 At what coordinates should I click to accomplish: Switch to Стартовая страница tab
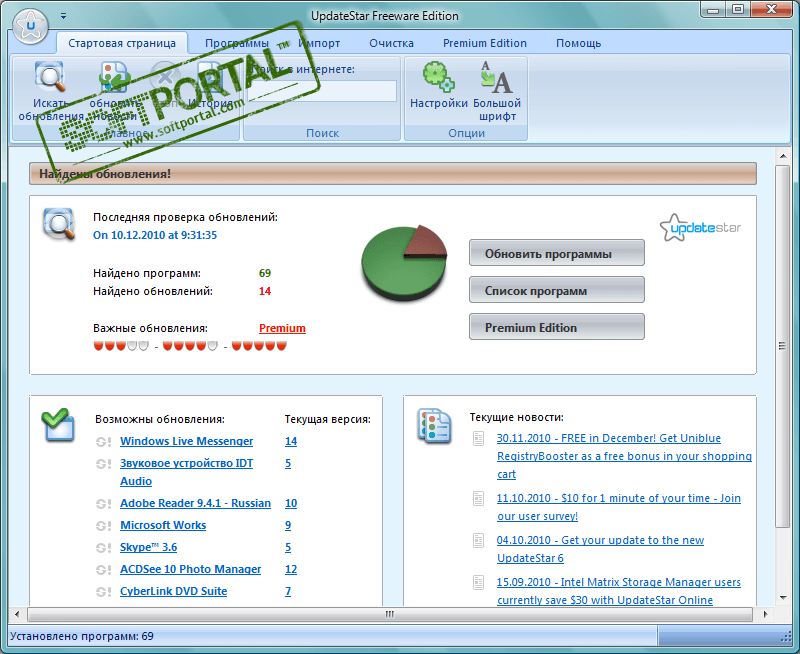[x=122, y=43]
